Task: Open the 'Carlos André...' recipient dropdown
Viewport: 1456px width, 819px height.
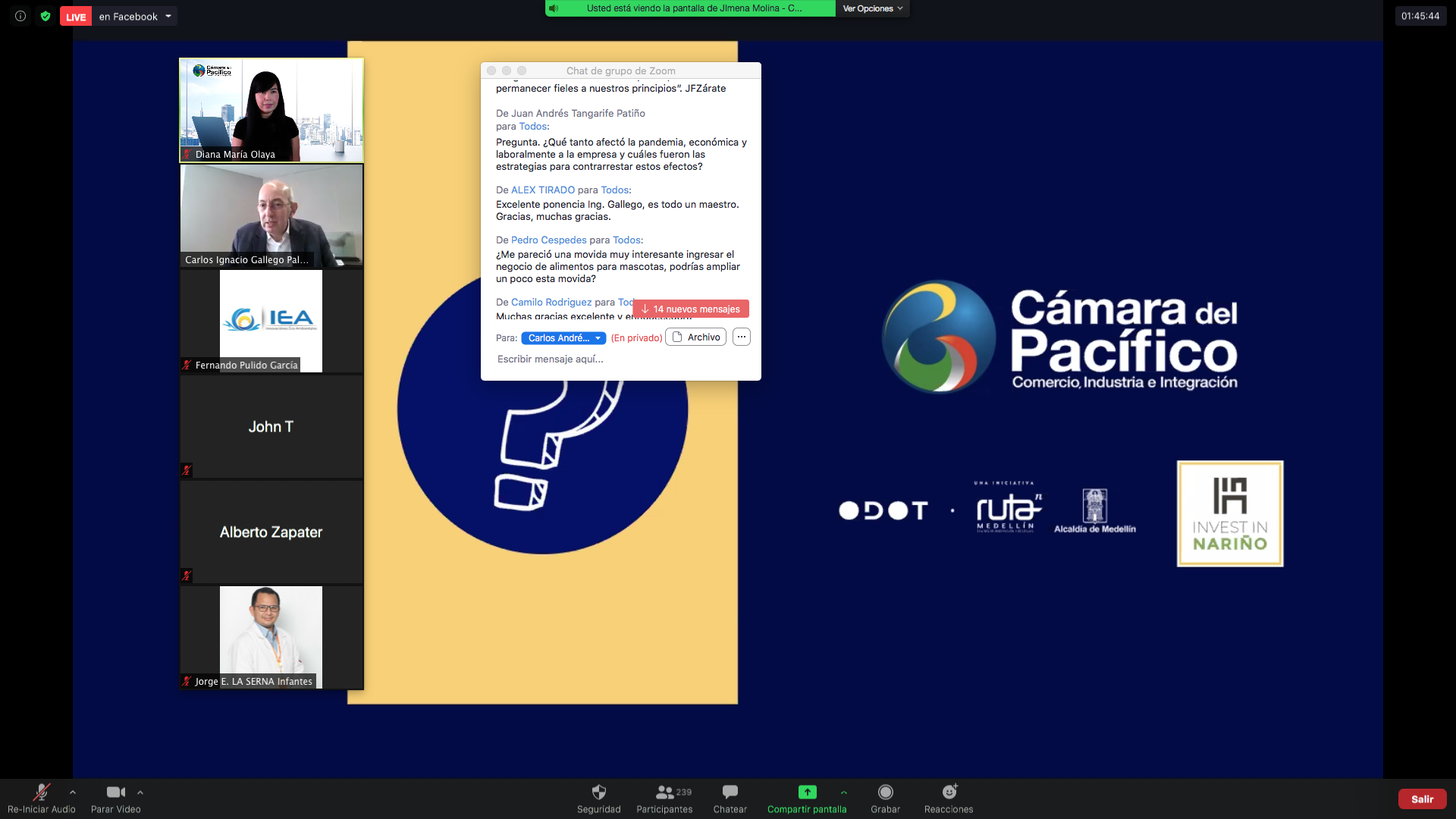Action: [x=563, y=338]
